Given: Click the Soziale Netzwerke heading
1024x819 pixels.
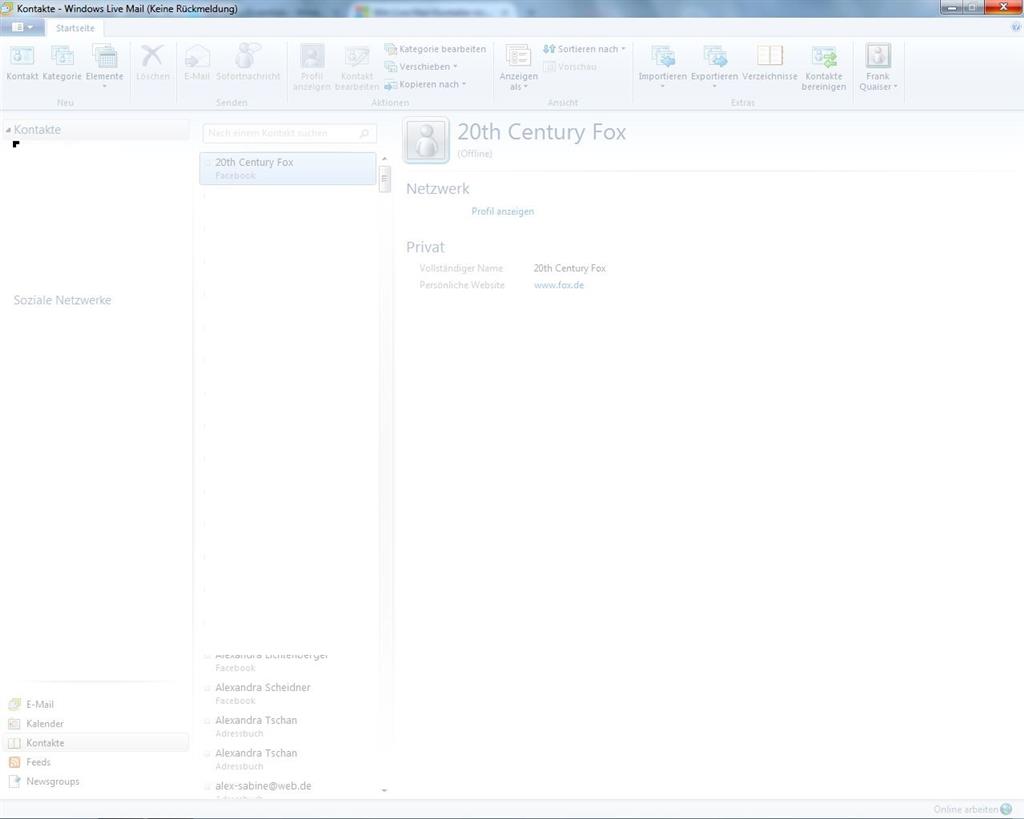Looking at the screenshot, I should point(63,300).
